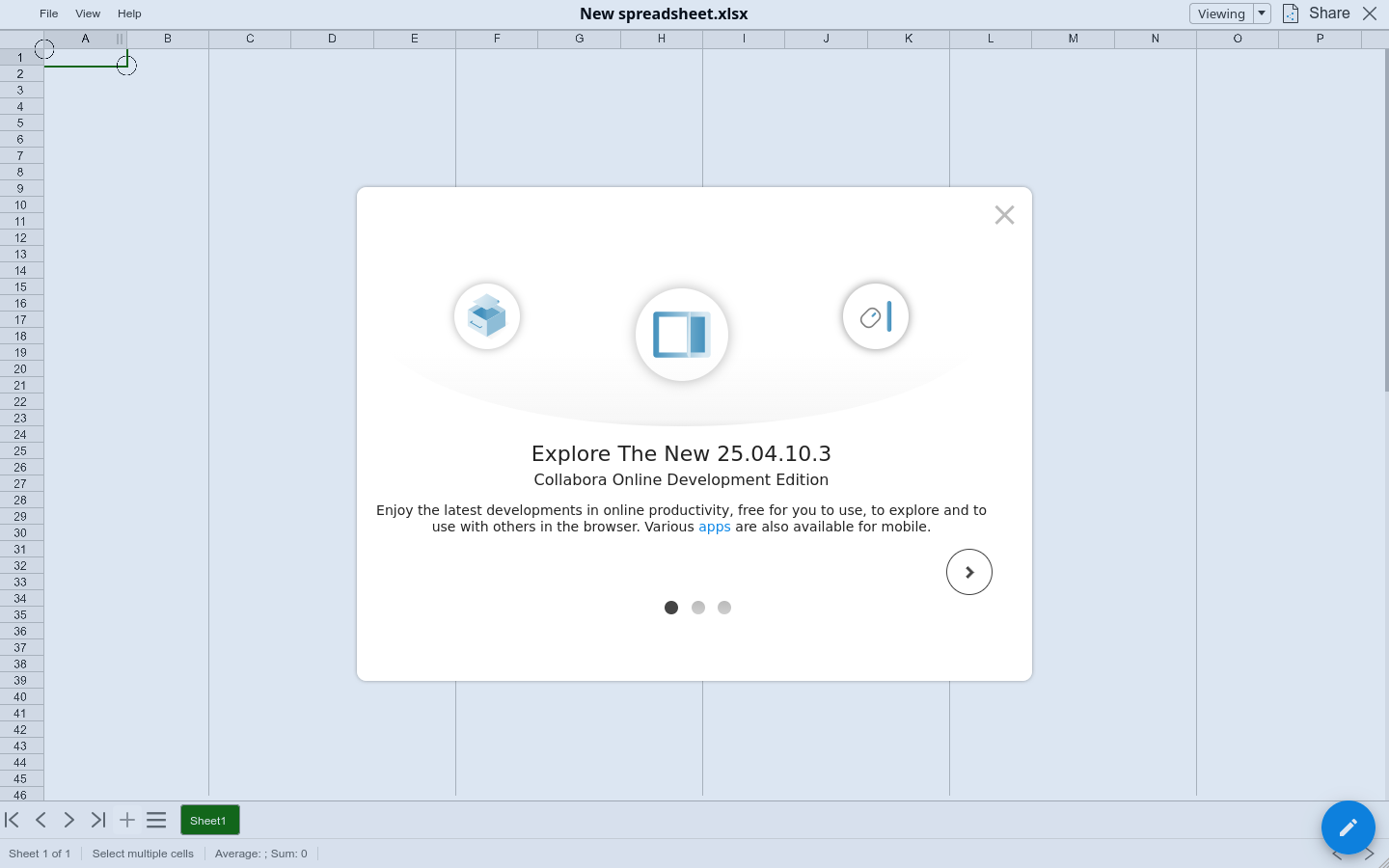Click the select-all corner of the grid
The width and height of the screenshot is (1389, 868).
pos(21,39)
